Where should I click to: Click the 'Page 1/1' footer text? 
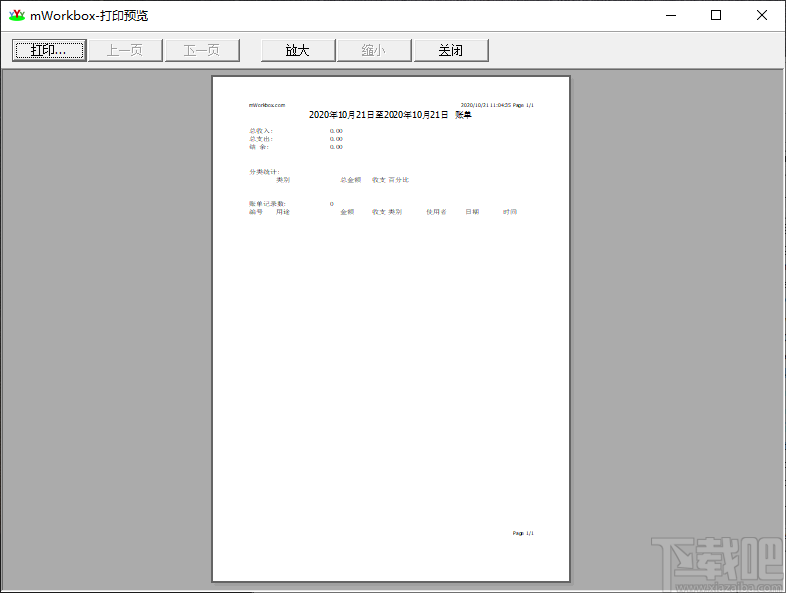pyautogui.click(x=523, y=533)
